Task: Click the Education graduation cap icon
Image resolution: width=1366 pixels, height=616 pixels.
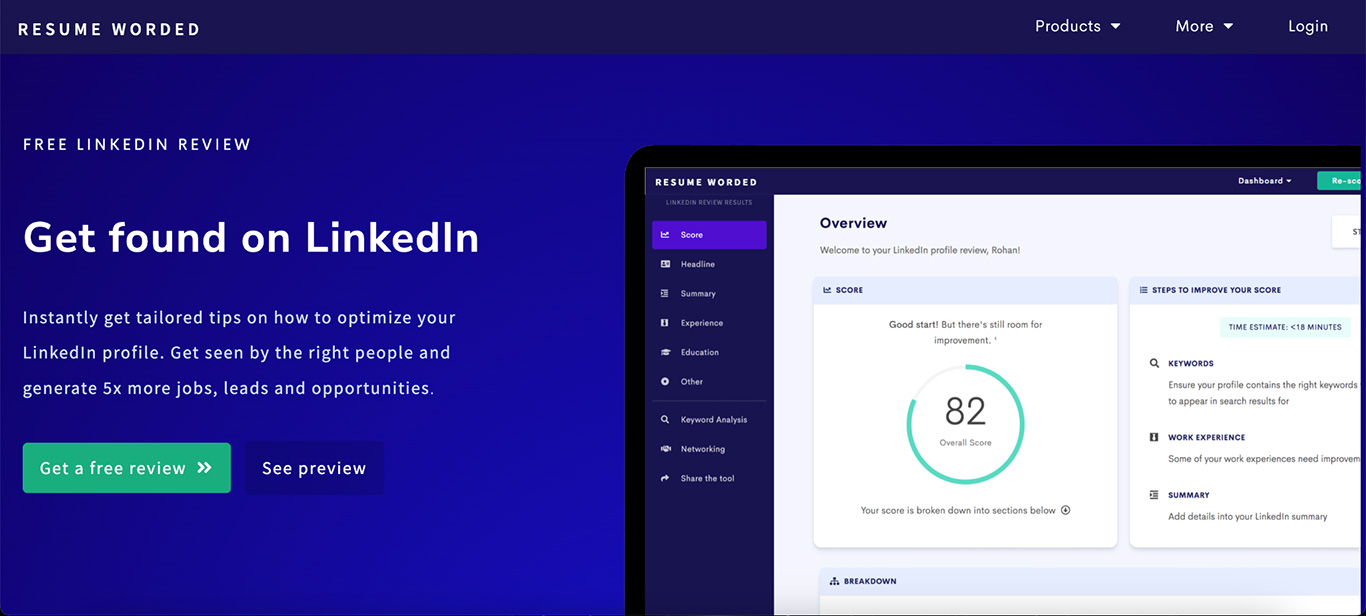Action: tap(665, 352)
